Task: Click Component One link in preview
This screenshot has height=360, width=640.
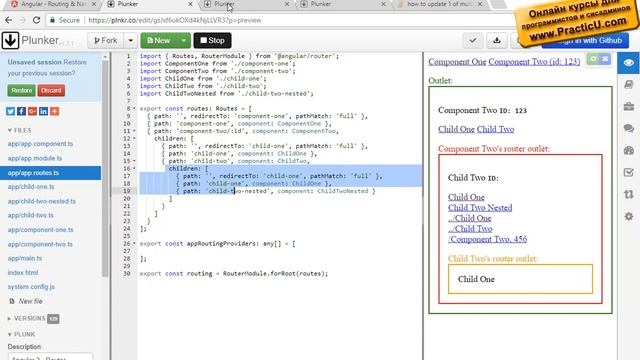Action: [x=457, y=62]
